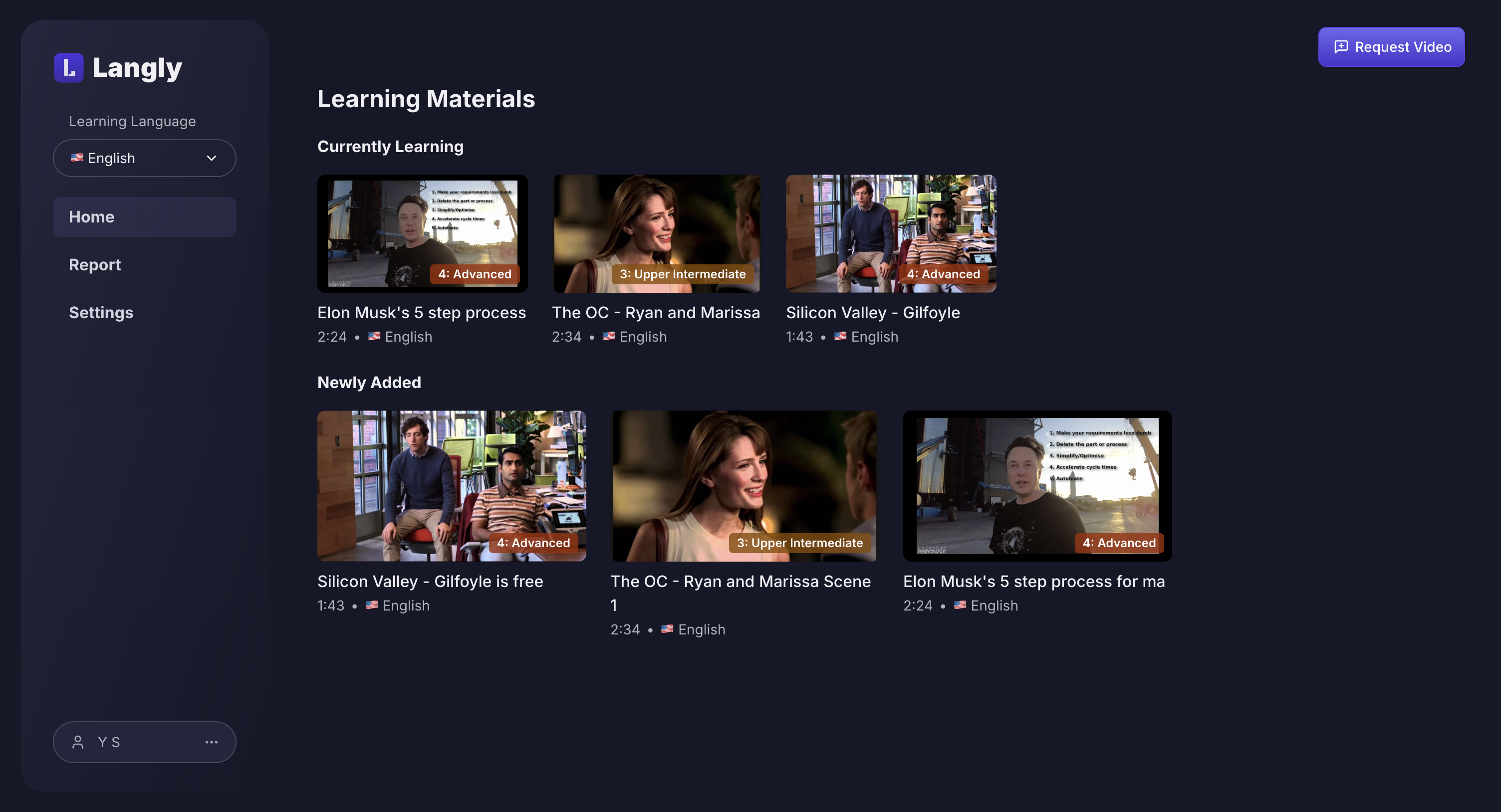
Task: Click the 'The OC - Ryan and Marissa Scene 1' title
Action: 740,581
